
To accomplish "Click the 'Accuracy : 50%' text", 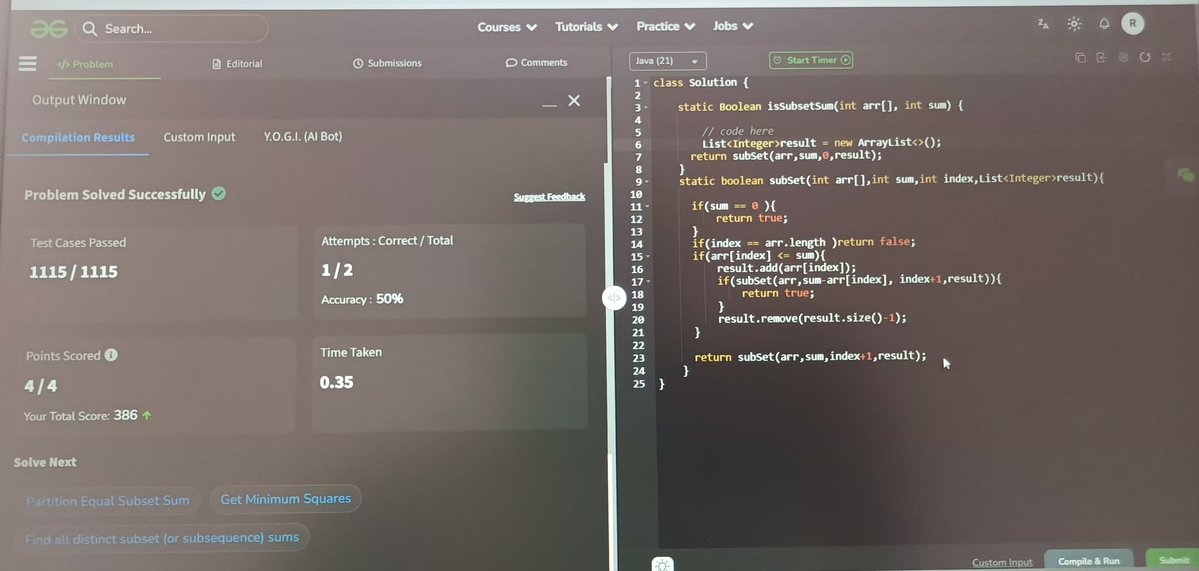I will [x=362, y=299].
